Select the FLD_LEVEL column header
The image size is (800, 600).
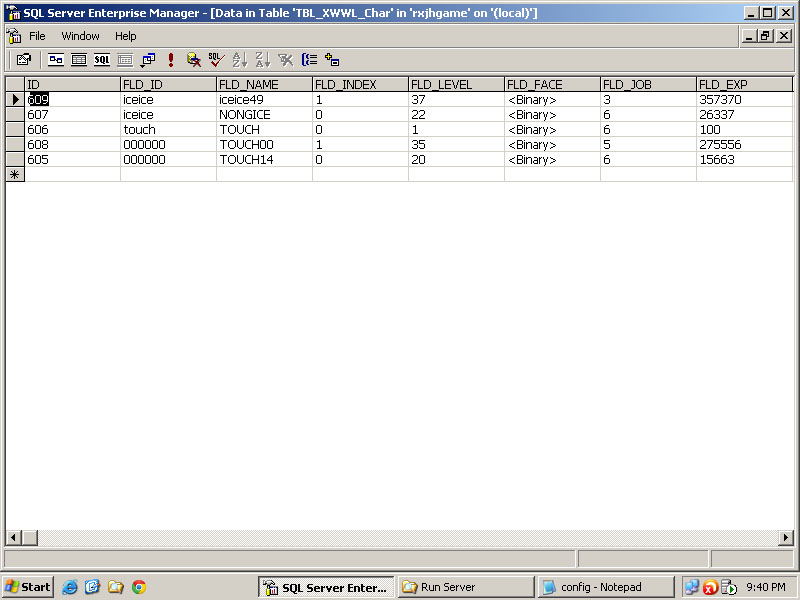pos(456,84)
